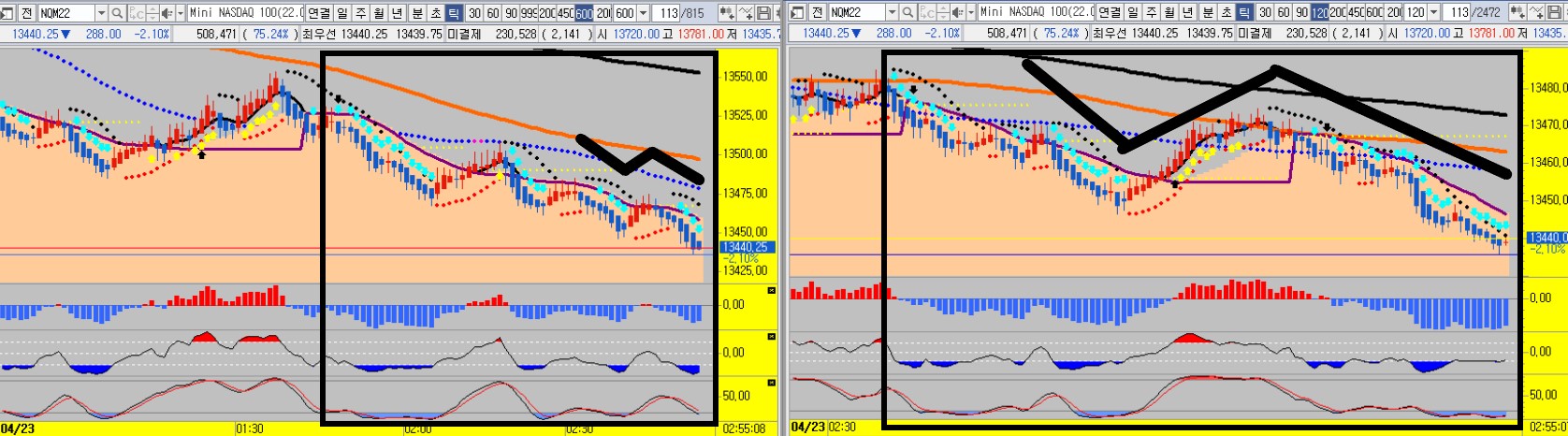Select the 60 tick interval in left chart
This screenshot has width=1568, height=436.
[492, 13]
